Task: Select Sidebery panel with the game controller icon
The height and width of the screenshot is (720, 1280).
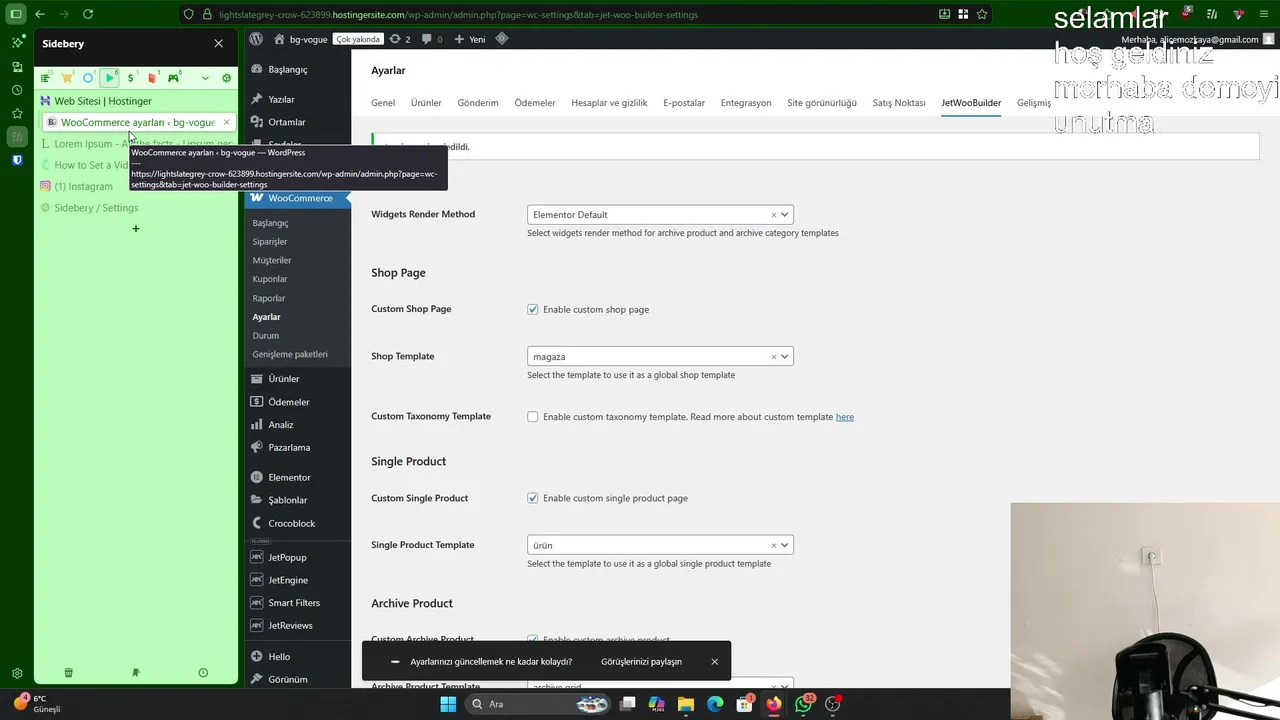Action: click(174, 78)
